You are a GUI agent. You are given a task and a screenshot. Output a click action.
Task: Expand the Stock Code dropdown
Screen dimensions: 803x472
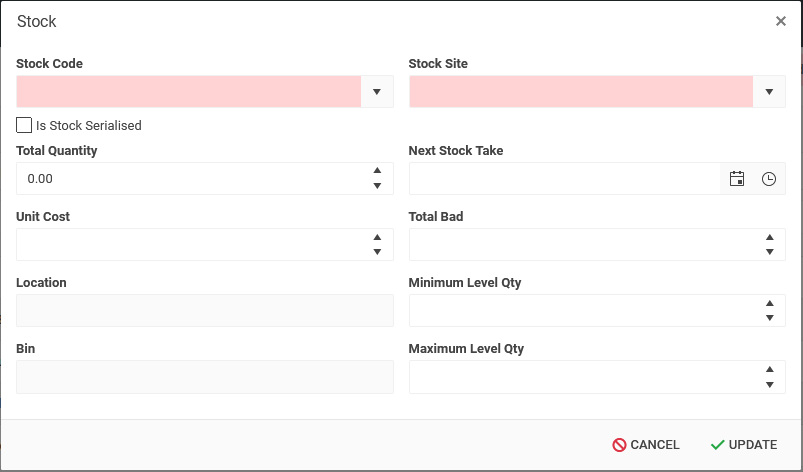377,92
